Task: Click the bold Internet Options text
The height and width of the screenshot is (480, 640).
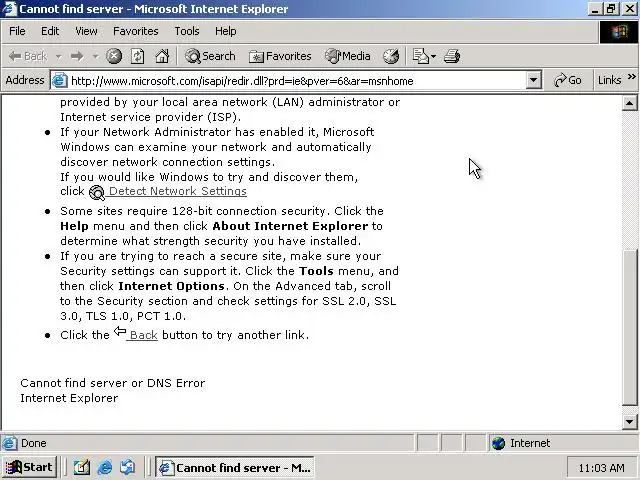Action: [171, 286]
